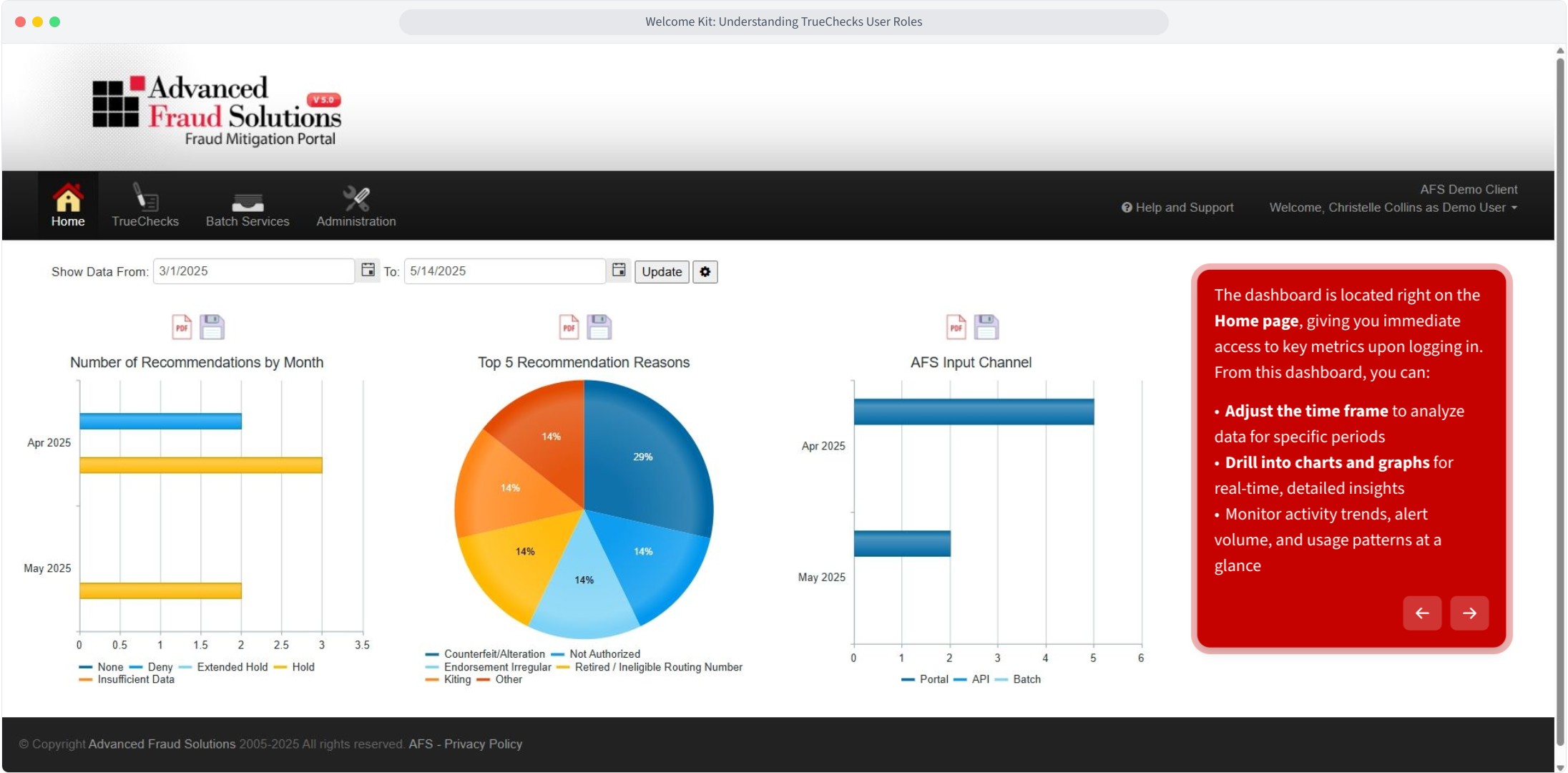
Task: Toggle the Batch series legend entry
Action: (1018, 679)
